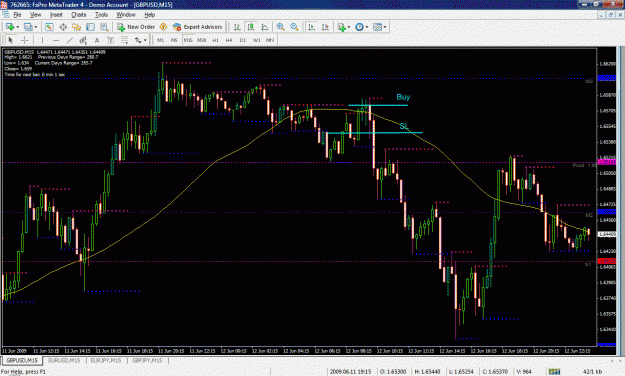The width and height of the screenshot is (625, 376).
Task: Expand the Profiles dropdown arrow
Action: (35, 27)
